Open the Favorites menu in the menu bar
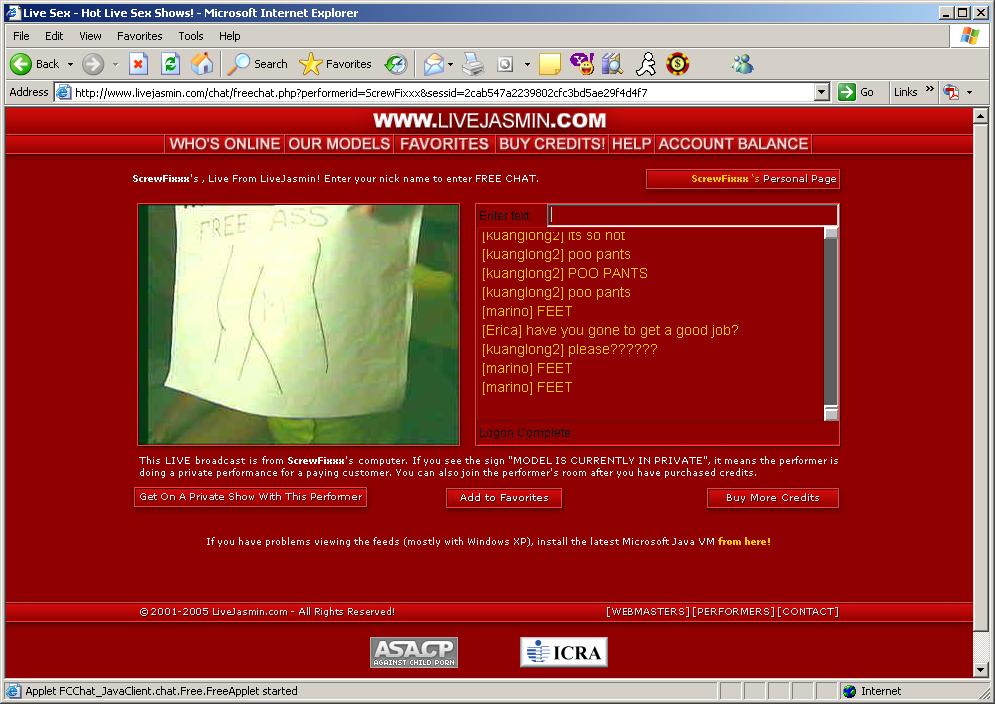995x704 pixels. pos(140,36)
